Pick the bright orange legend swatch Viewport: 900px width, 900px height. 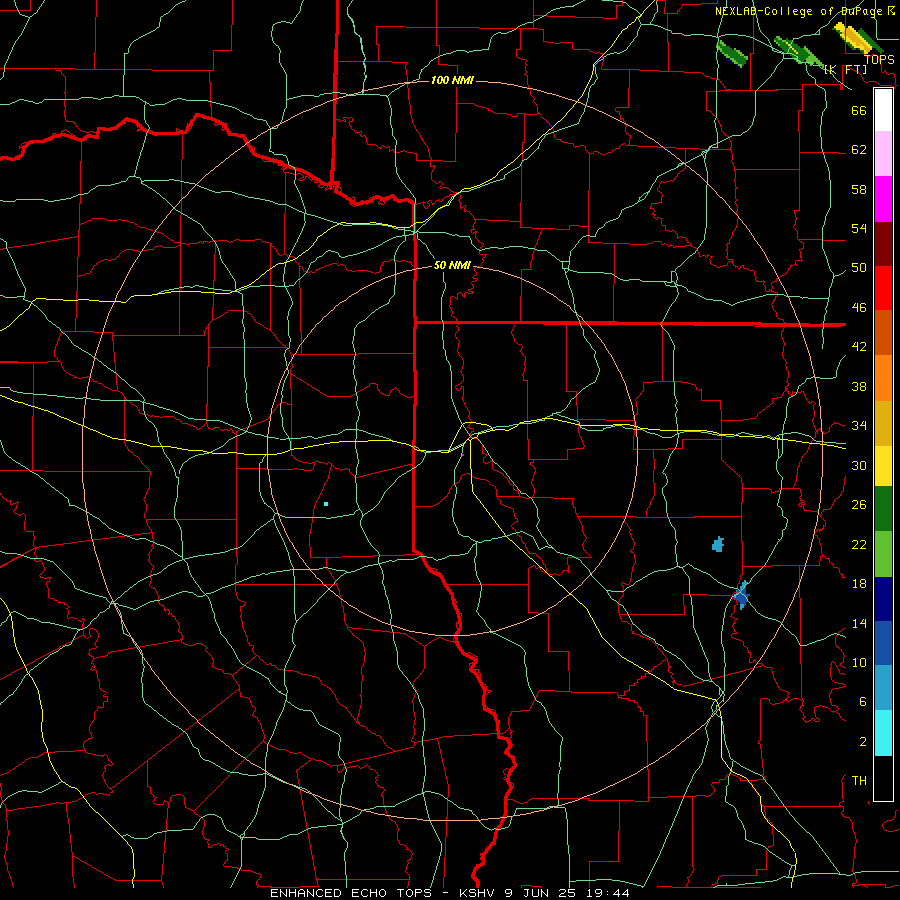[x=883, y=378]
